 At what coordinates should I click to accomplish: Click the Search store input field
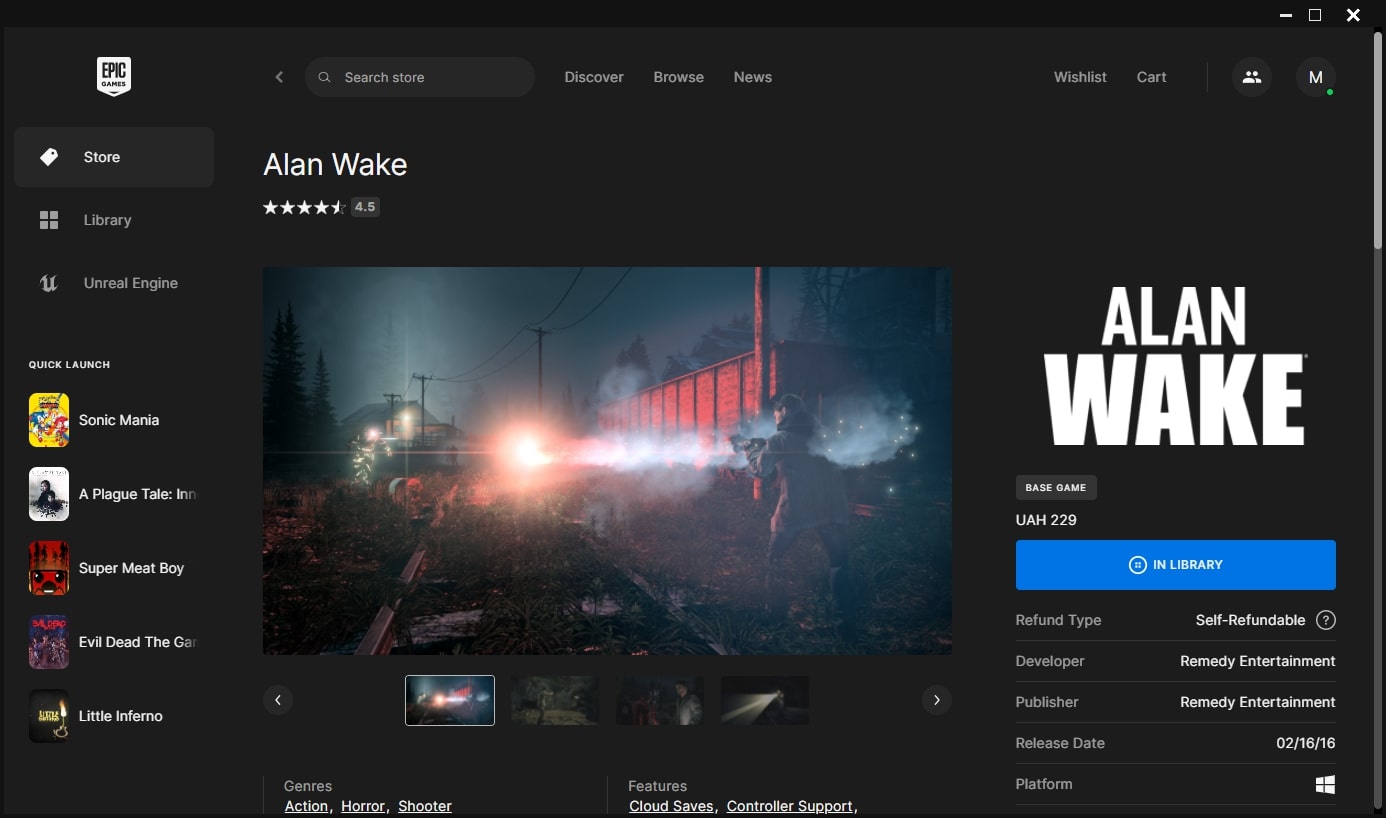point(420,77)
